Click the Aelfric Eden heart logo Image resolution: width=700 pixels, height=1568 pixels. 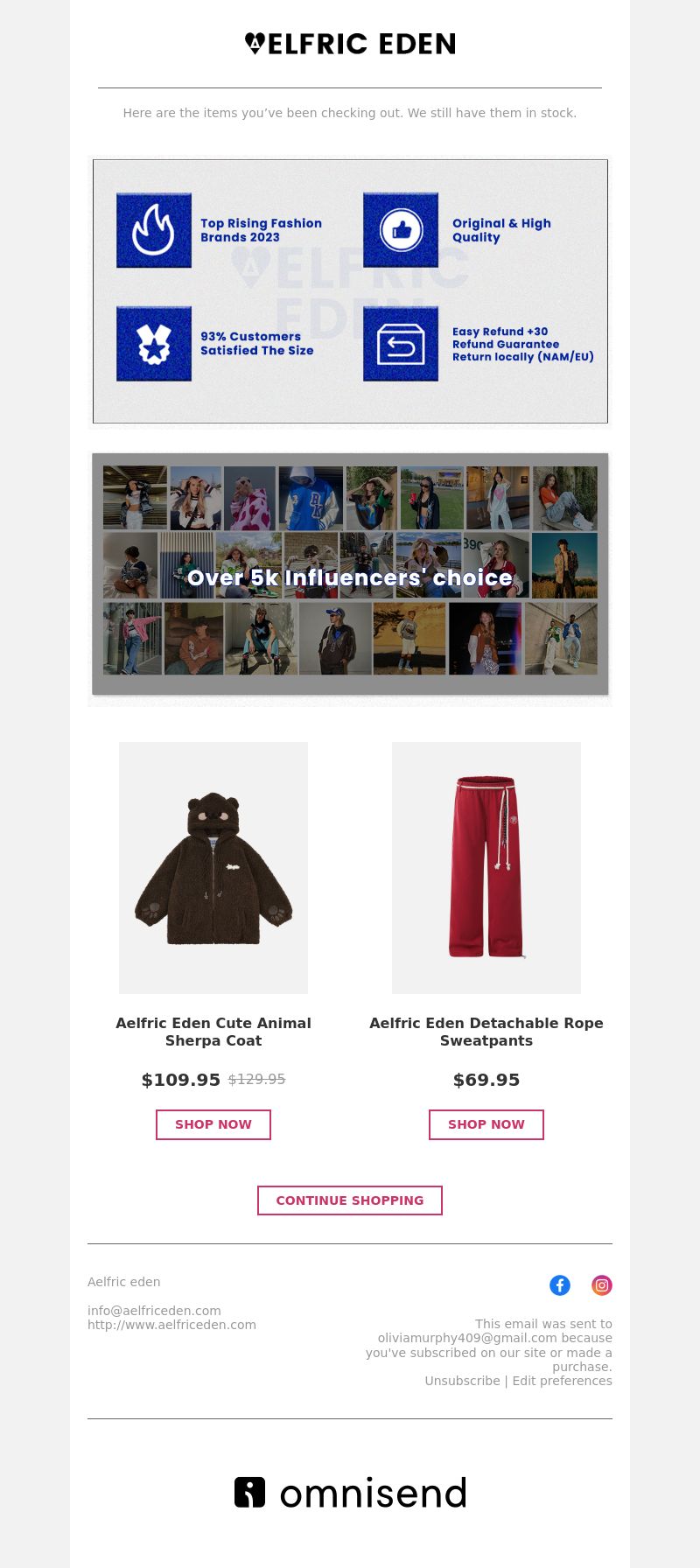(x=255, y=44)
